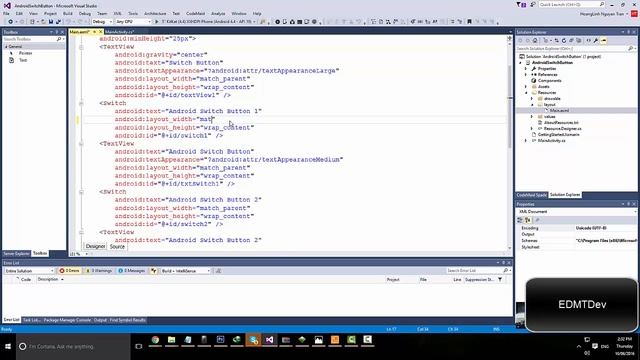Expand References node in Solution Explorer

tap(526, 75)
